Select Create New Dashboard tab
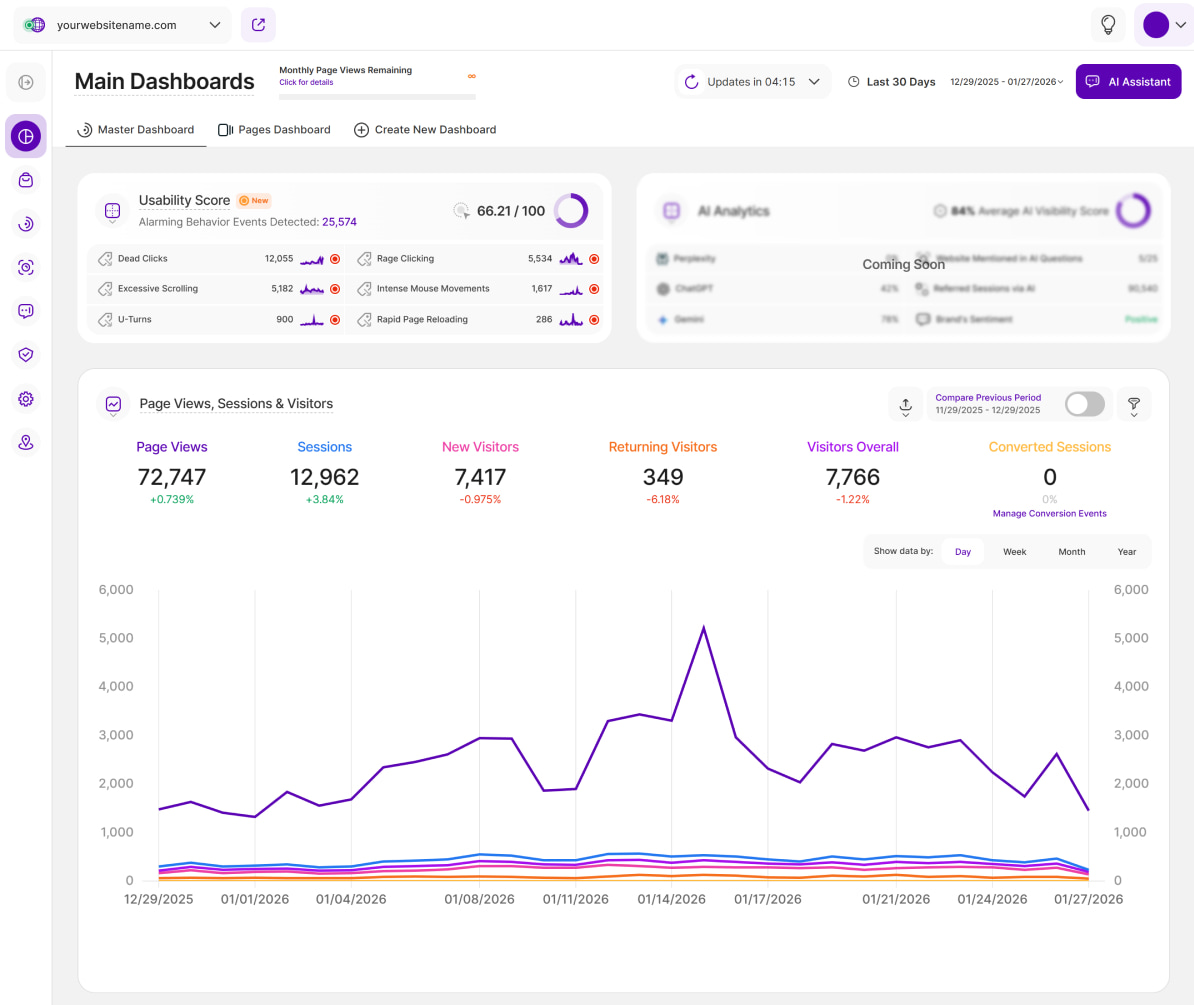 coord(425,130)
